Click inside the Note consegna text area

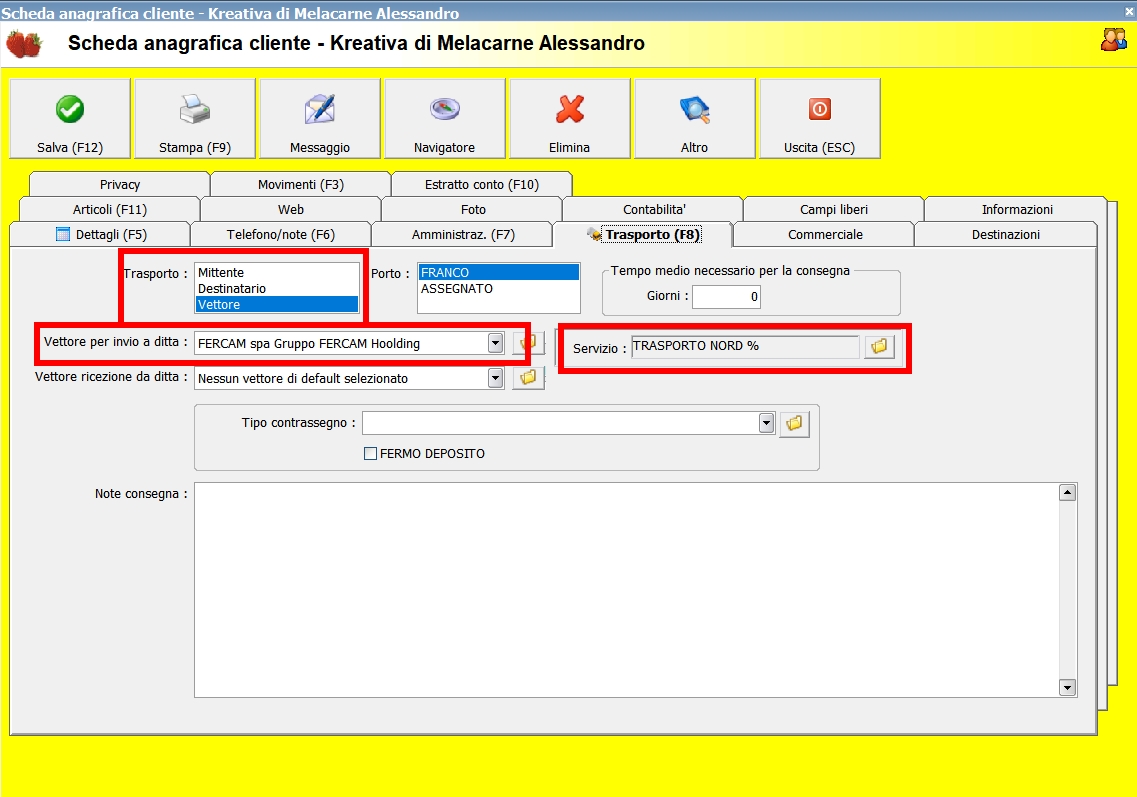(627, 590)
